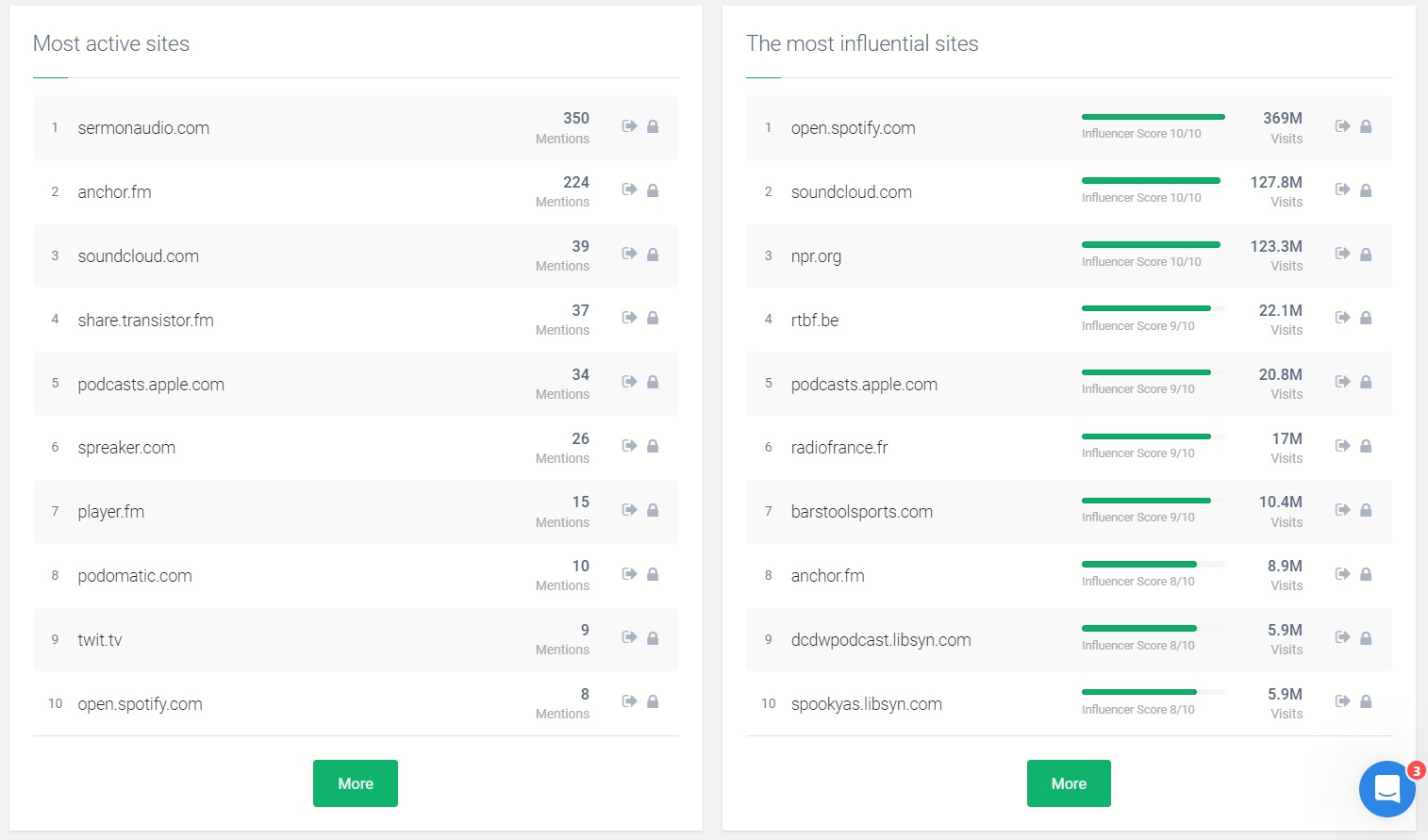Click More under Most active sites
This screenshot has height=840, width=1428.
pos(356,783)
